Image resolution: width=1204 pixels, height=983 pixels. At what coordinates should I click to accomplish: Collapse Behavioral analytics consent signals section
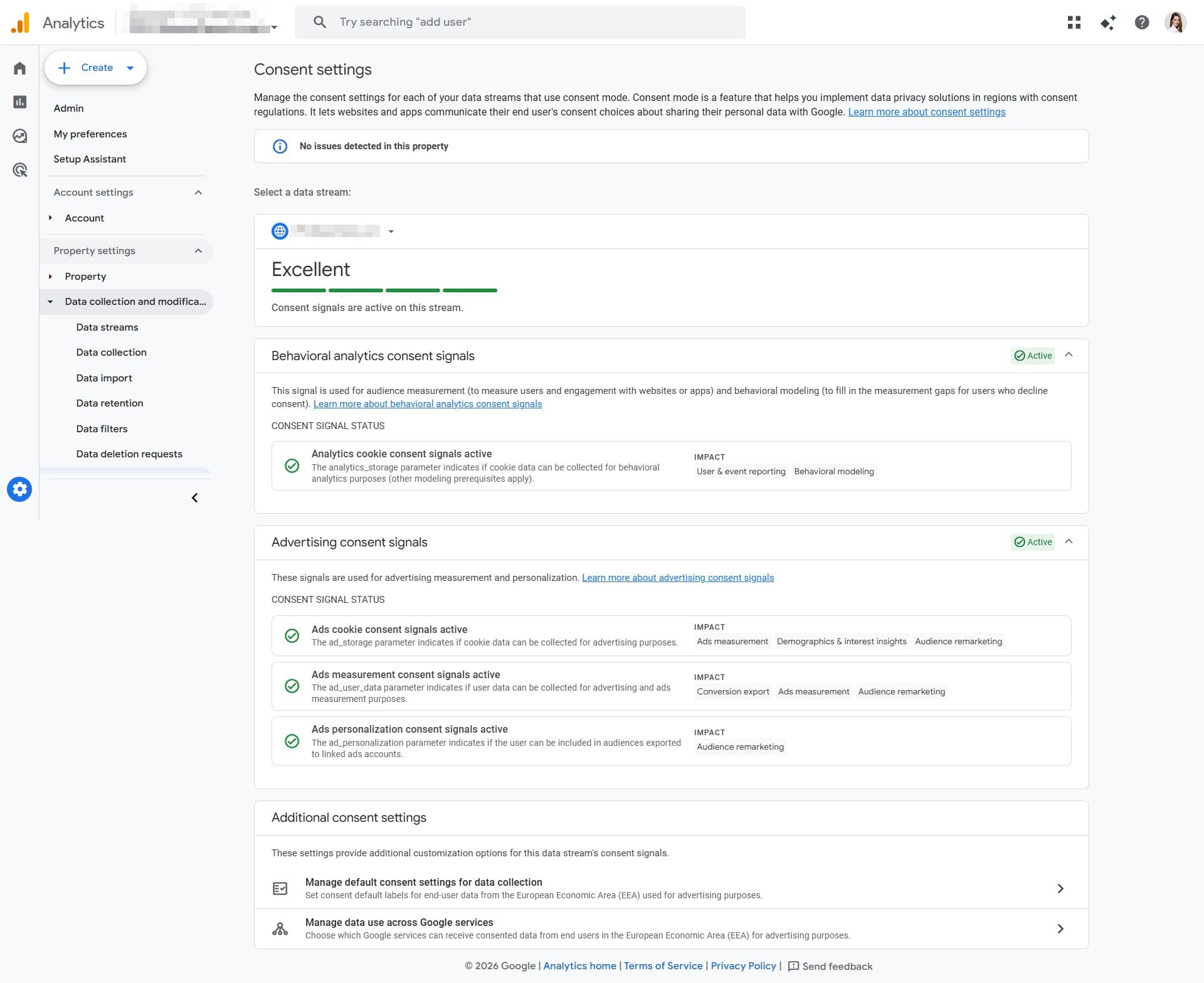click(x=1069, y=355)
